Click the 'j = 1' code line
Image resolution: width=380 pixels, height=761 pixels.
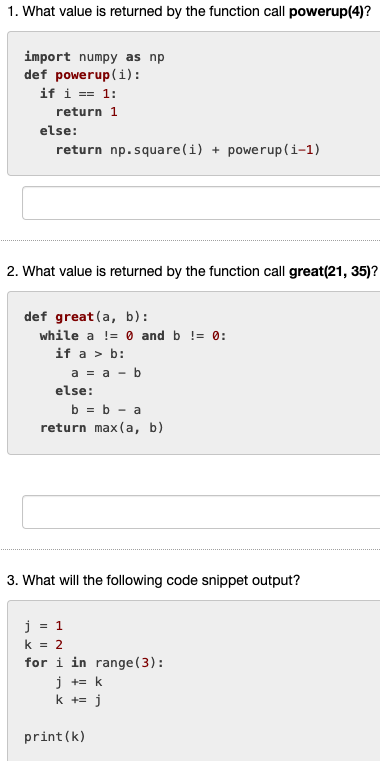(44, 626)
